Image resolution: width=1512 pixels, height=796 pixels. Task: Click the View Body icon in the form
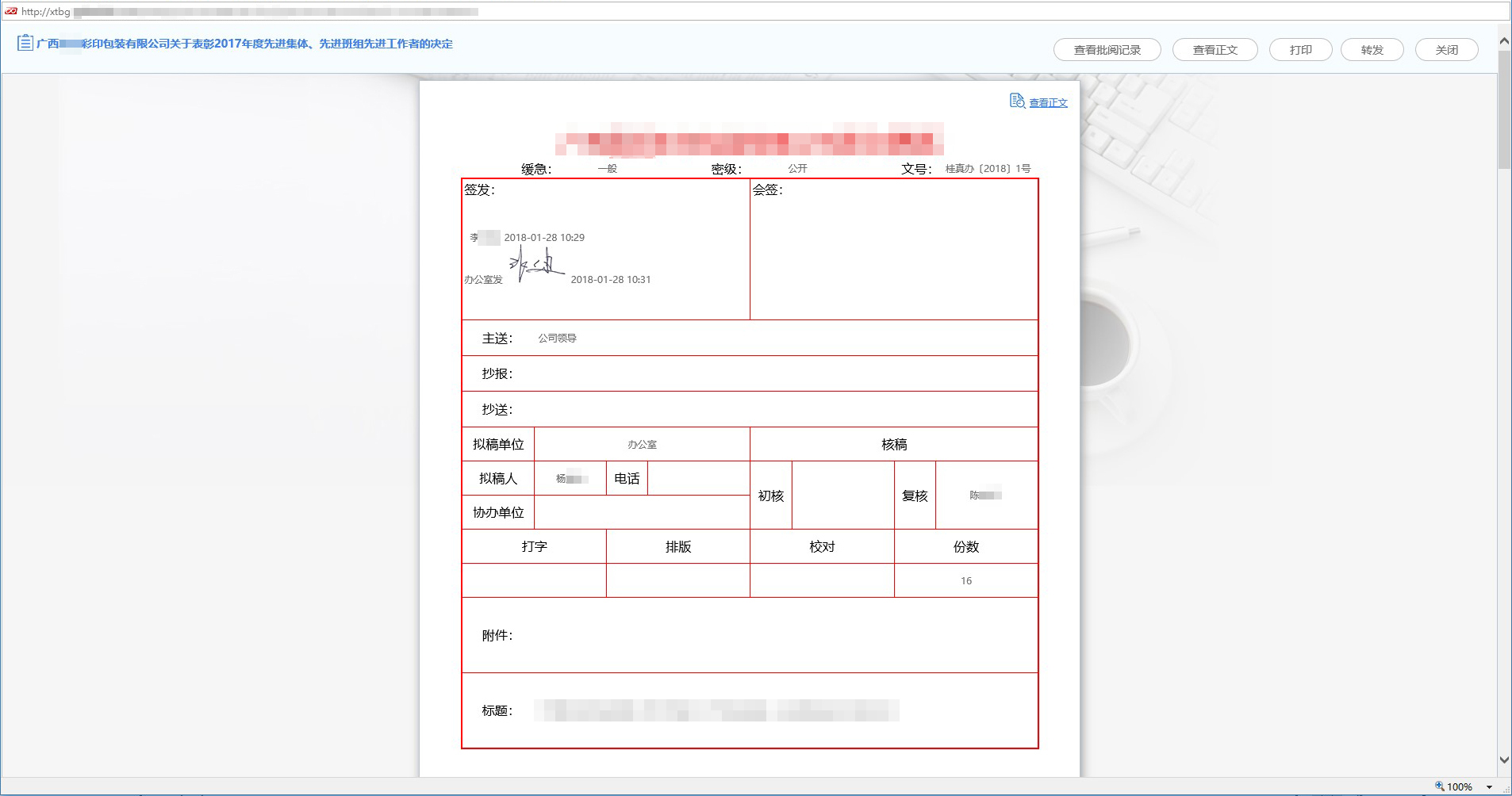point(1017,101)
